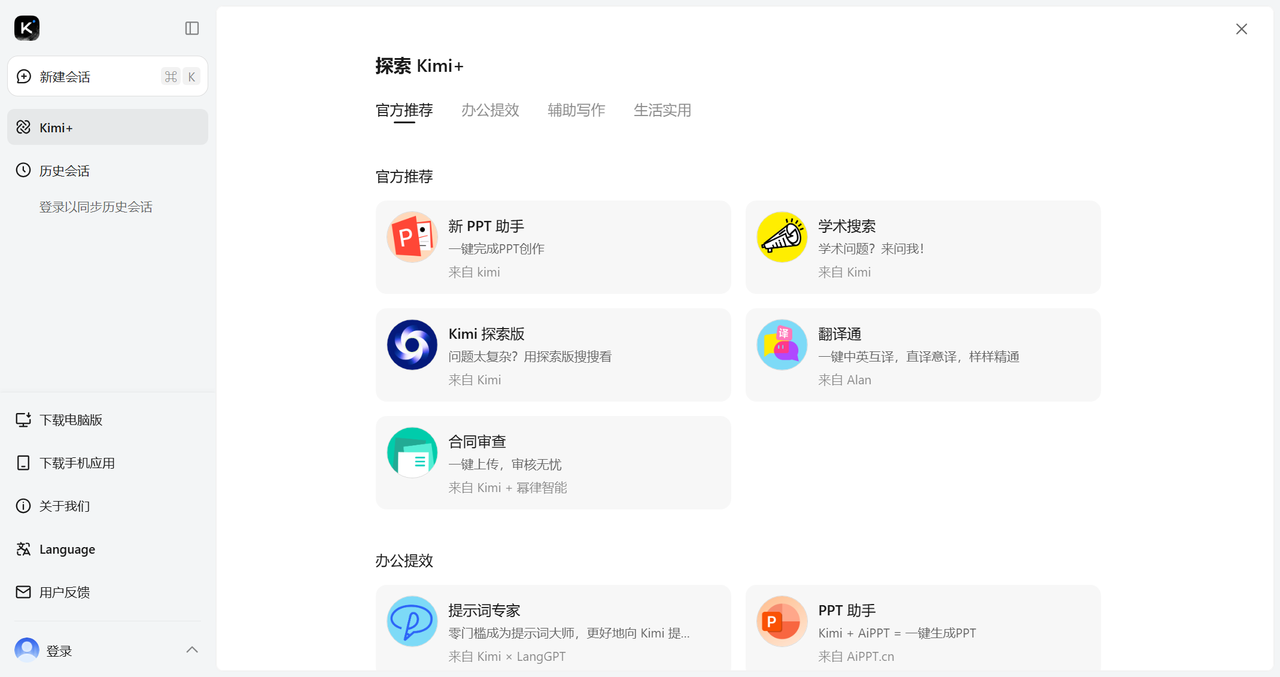Open the Kimi 探索版 card
The width and height of the screenshot is (1280, 677).
553,355
